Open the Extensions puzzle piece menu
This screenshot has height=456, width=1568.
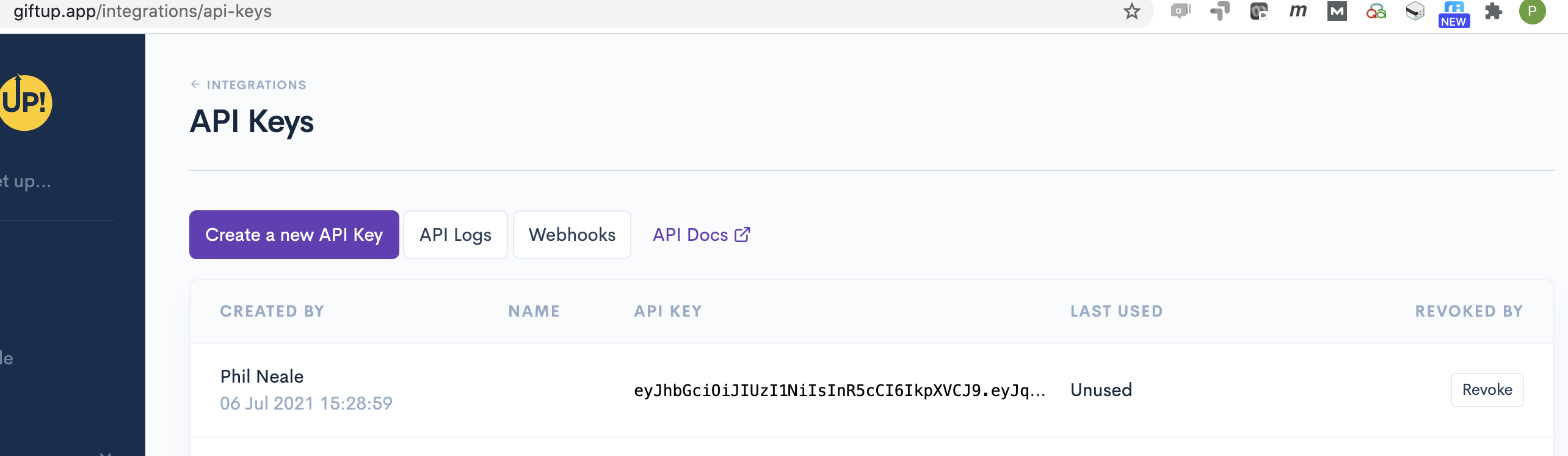(x=1493, y=11)
